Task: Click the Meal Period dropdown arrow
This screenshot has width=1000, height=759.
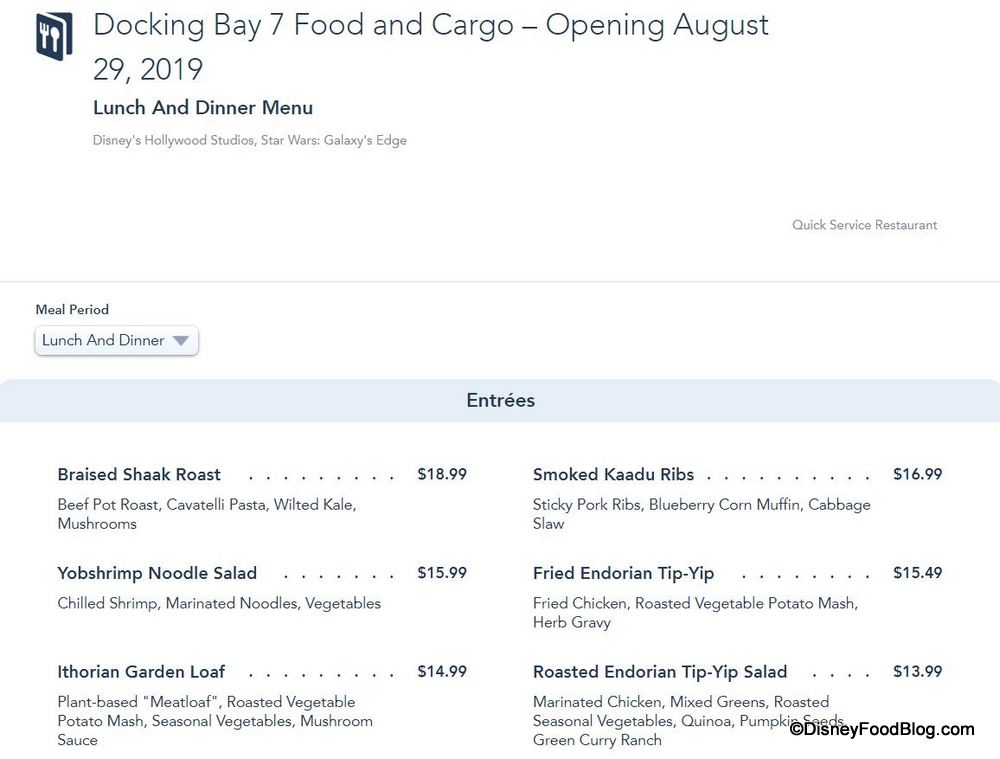Action: [x=180, y=341]
